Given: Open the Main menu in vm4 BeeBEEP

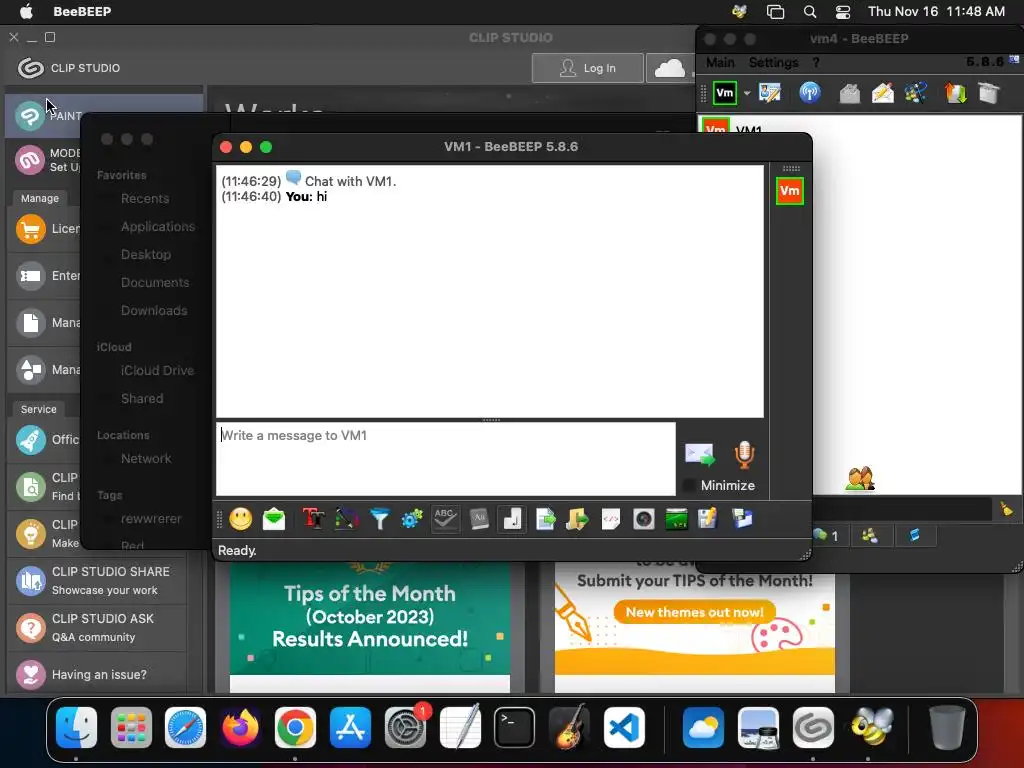Looking at the screenshot, I should (720, 63).
